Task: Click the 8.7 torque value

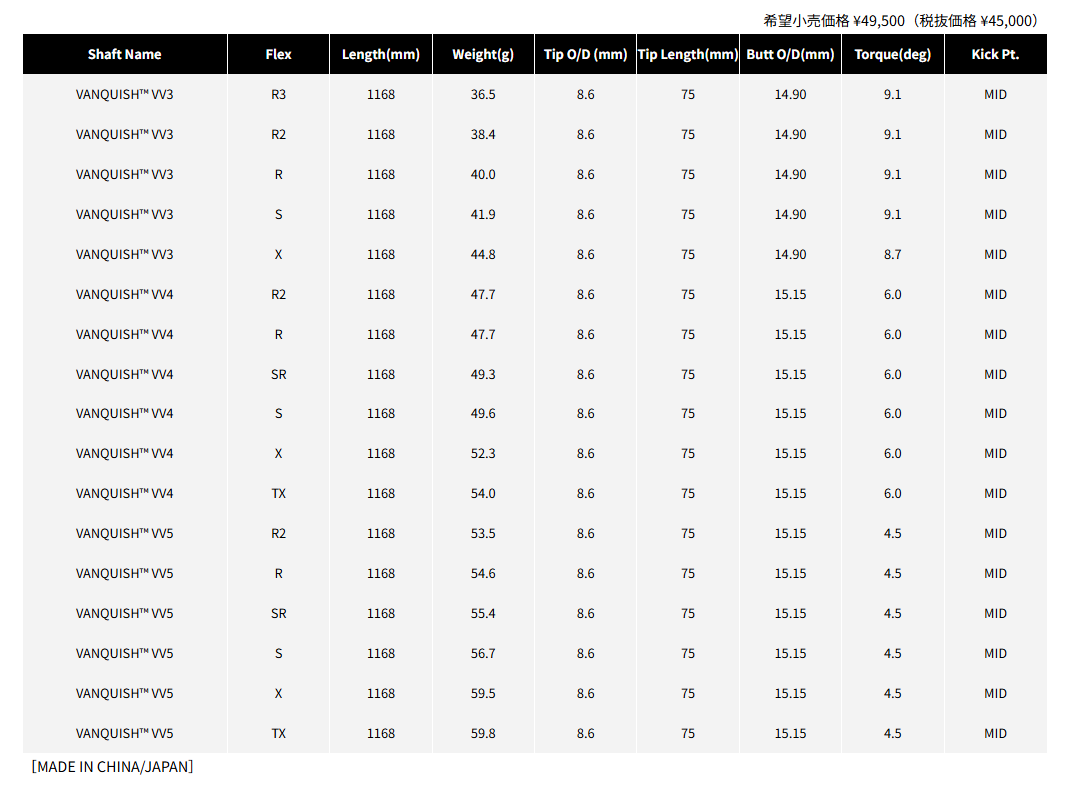Action: [893, 255]
